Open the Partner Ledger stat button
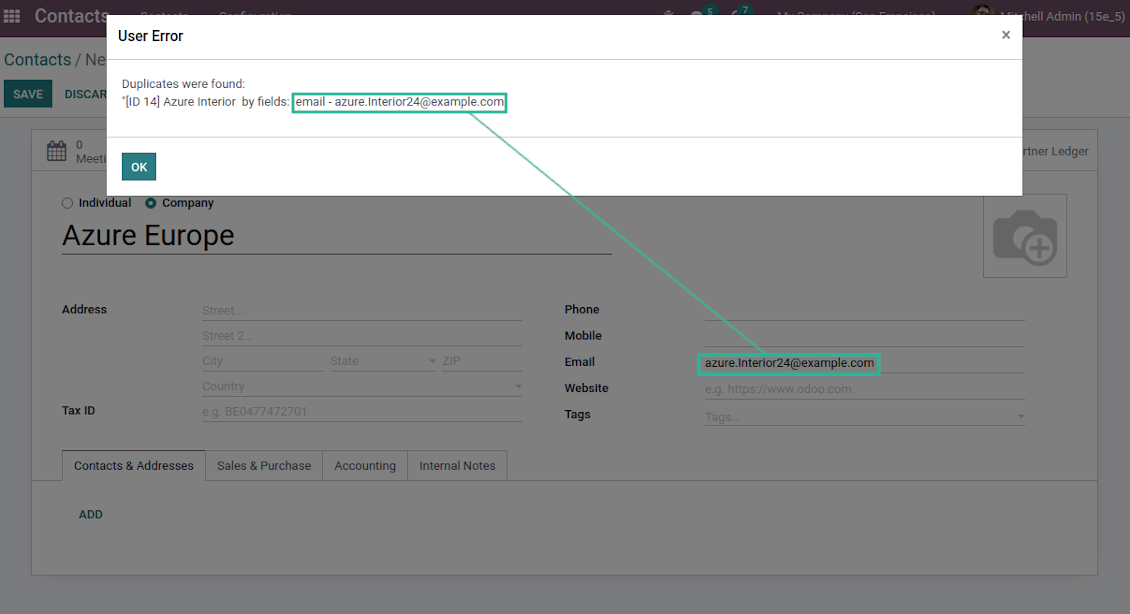The width and height of the screenshot is (1130, 614). click(x=1055, y=151)
